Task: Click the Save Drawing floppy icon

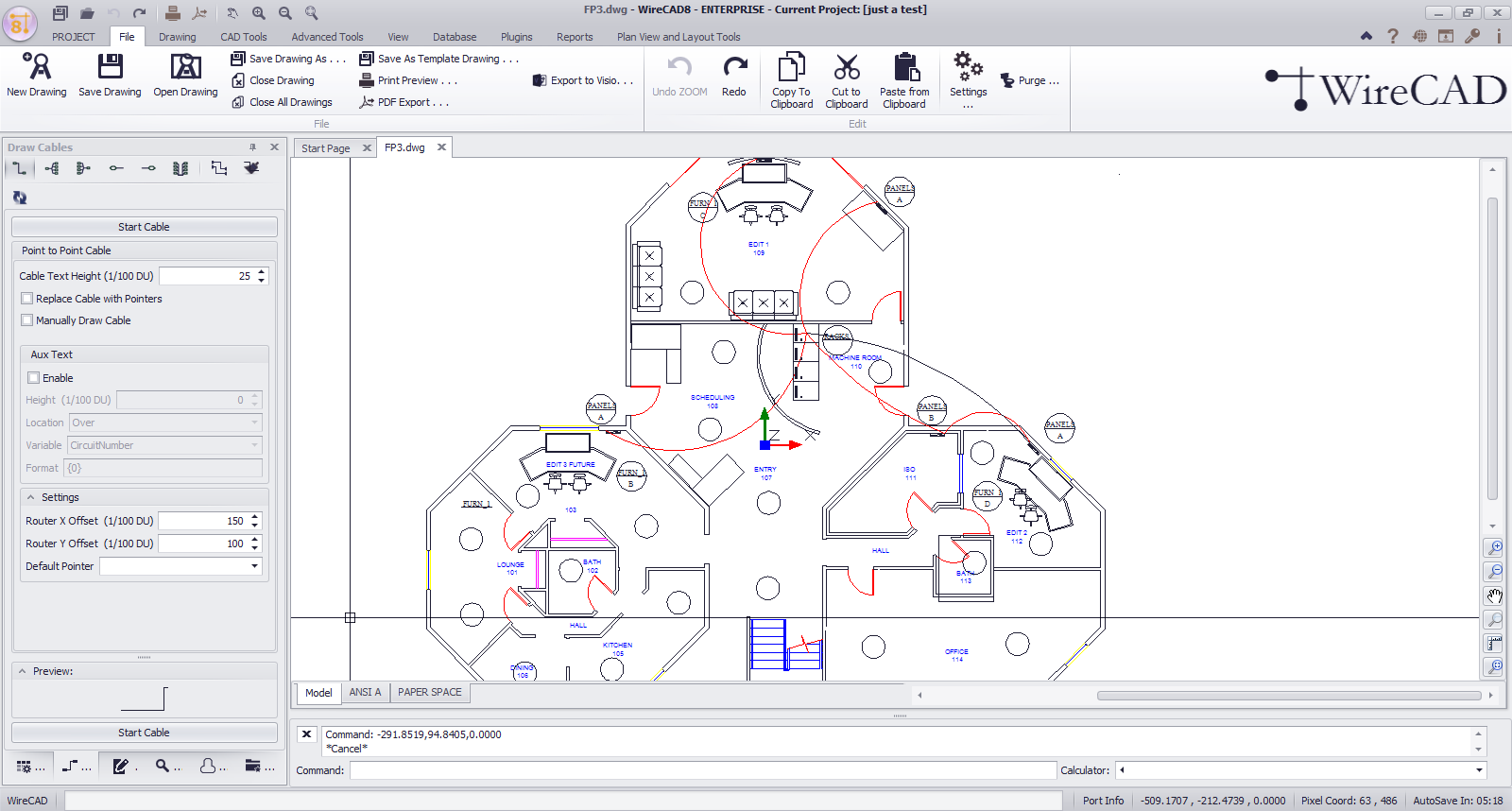Action: coord(110,66)
